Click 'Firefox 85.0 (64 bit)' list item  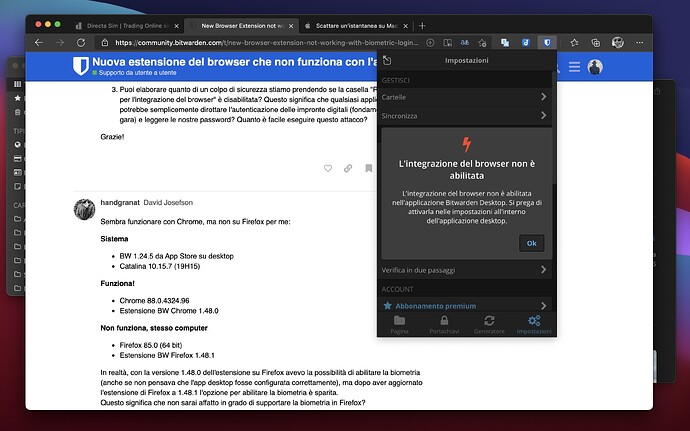pyautogui.click(x=150, y=345)
